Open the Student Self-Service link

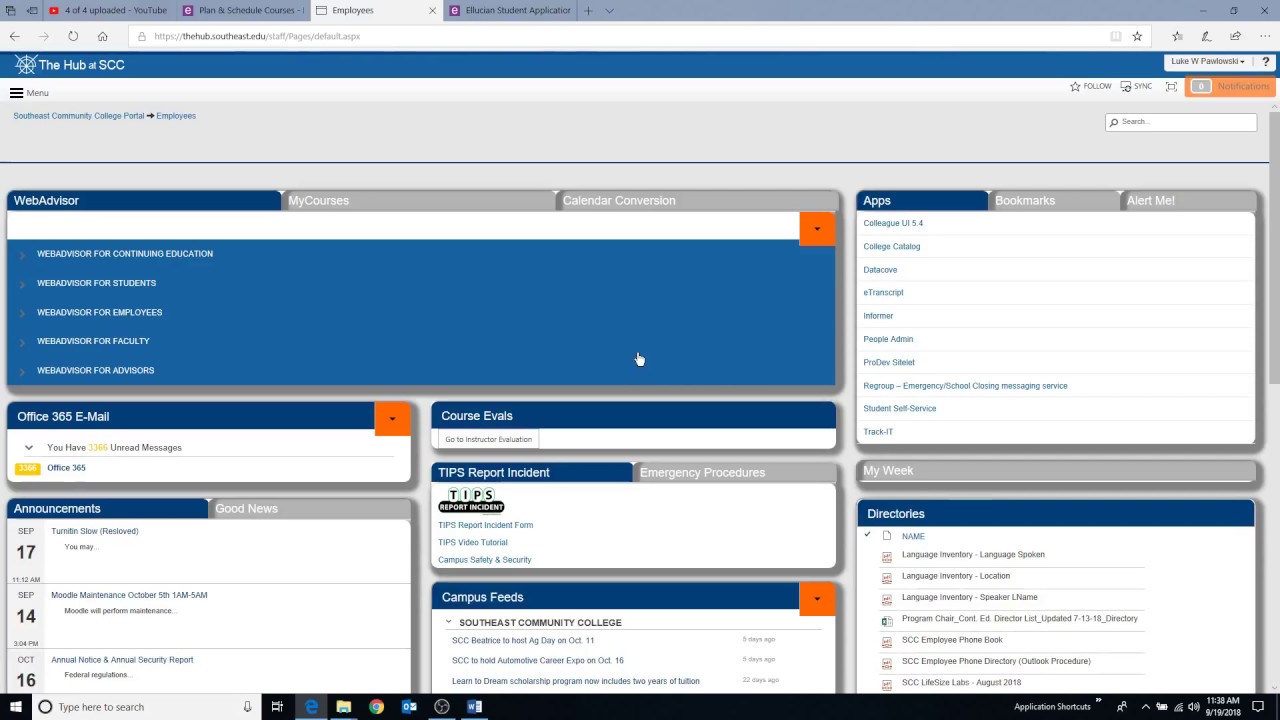pyautogui.click(x=900, y=408)
